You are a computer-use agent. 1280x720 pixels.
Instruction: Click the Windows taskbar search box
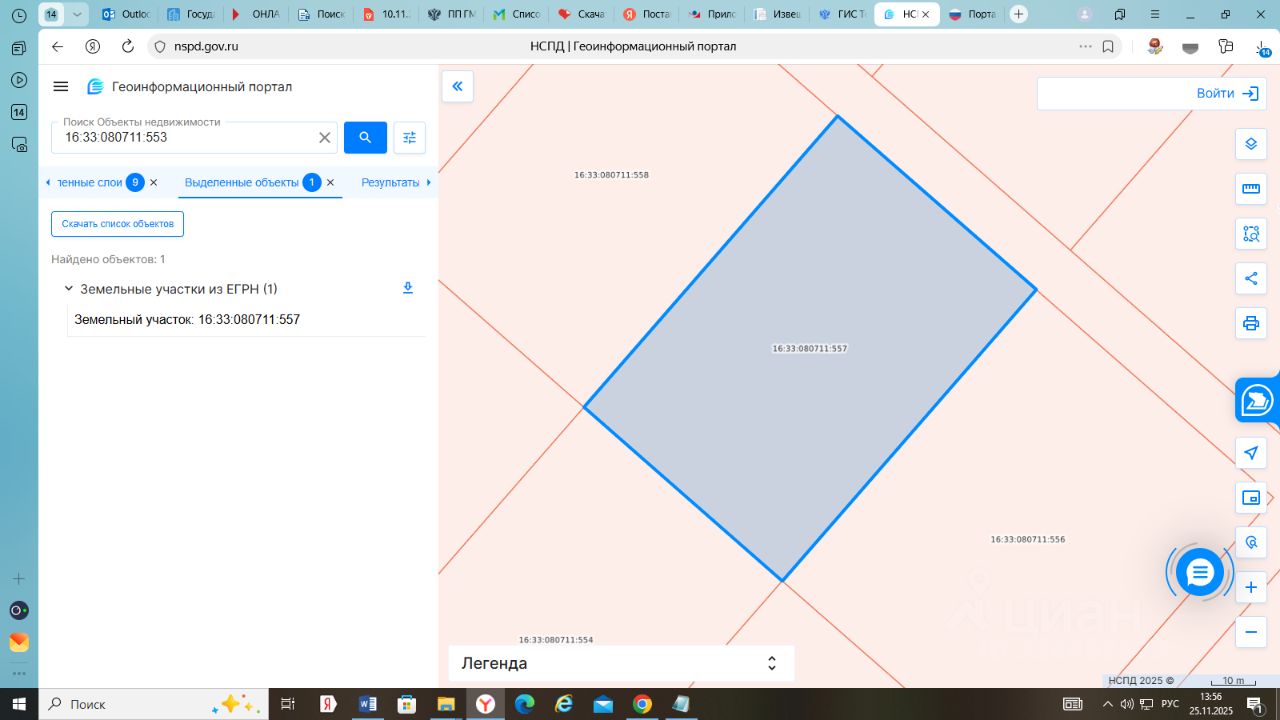[154, 704]
